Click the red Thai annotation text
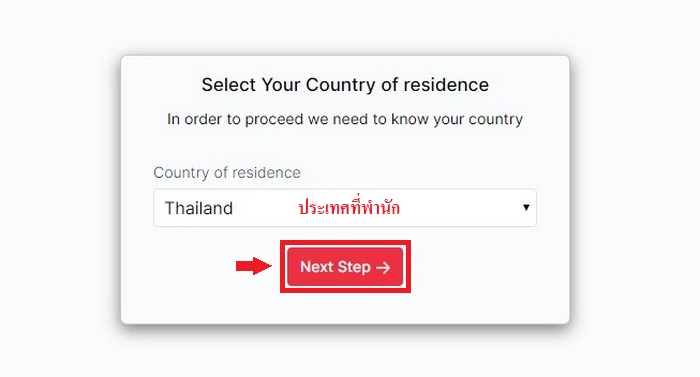 pos(349,208)
